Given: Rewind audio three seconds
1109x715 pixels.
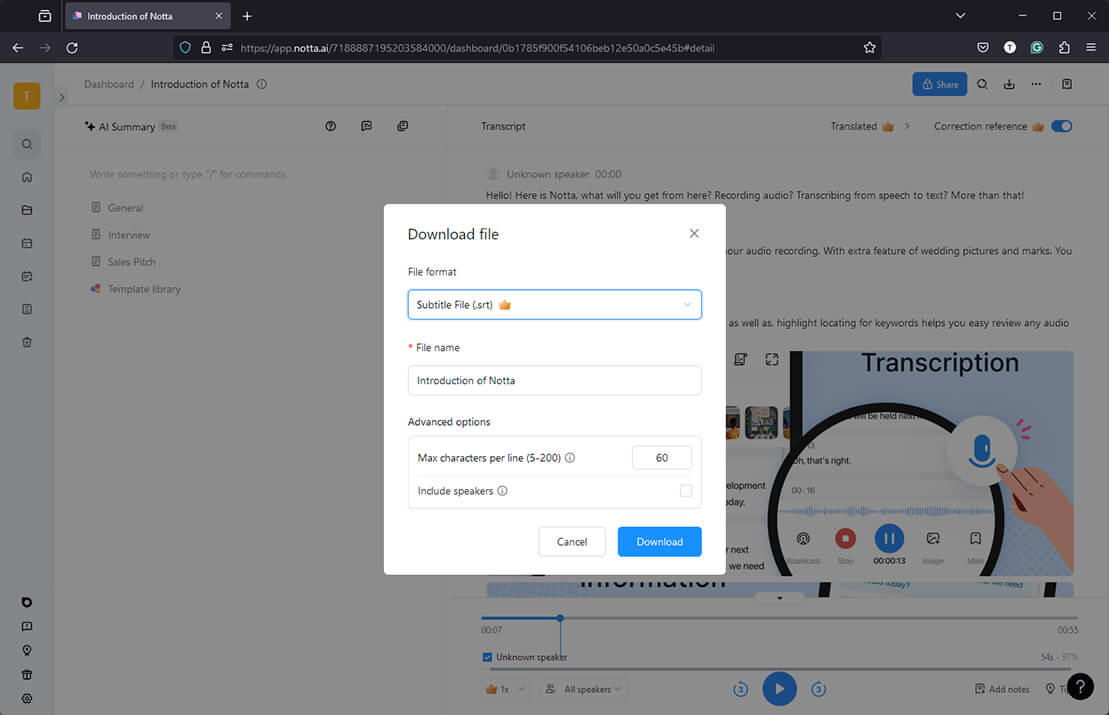Looking at the screenshot, I should click(x=740, y=689).
